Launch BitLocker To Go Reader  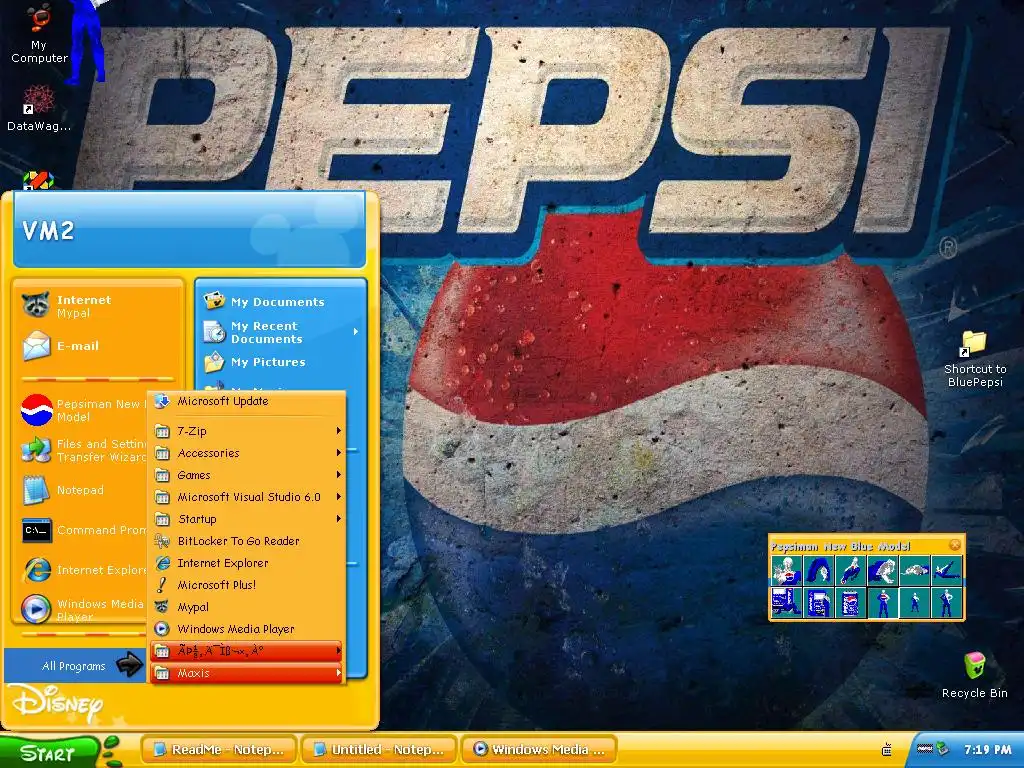[x=247, y=541]
